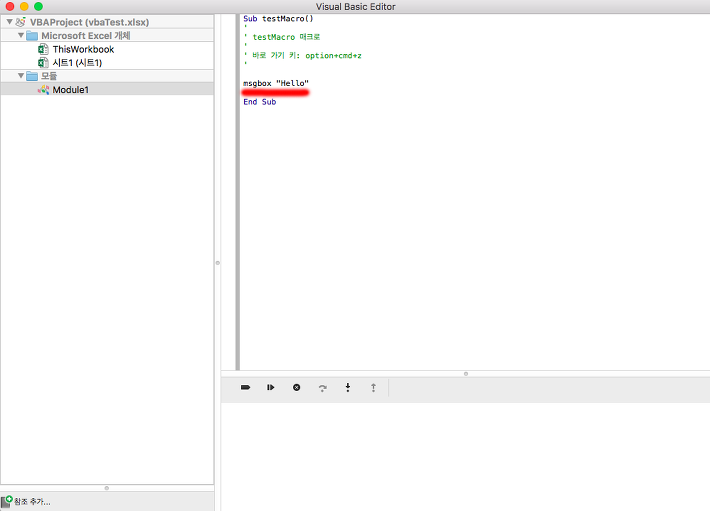Close the Visual Basic Editor window

point(10,6)
